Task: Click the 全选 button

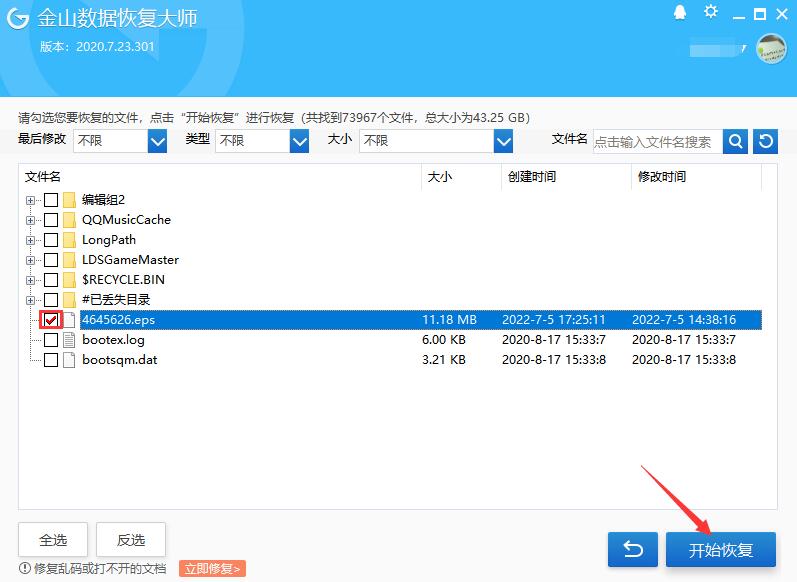Action: (53, 539)
